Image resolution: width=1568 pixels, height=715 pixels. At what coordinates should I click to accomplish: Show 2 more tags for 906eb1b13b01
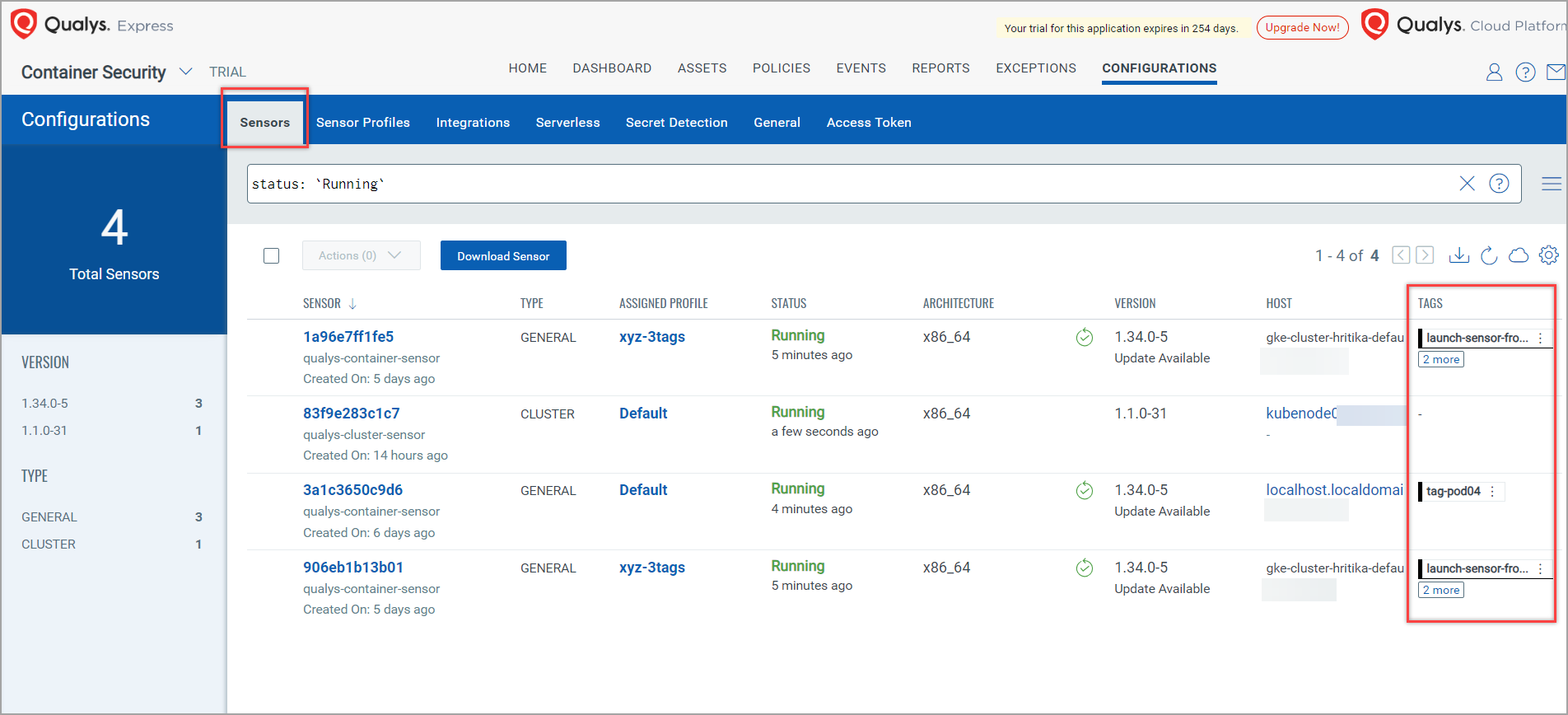[1441, 591]
